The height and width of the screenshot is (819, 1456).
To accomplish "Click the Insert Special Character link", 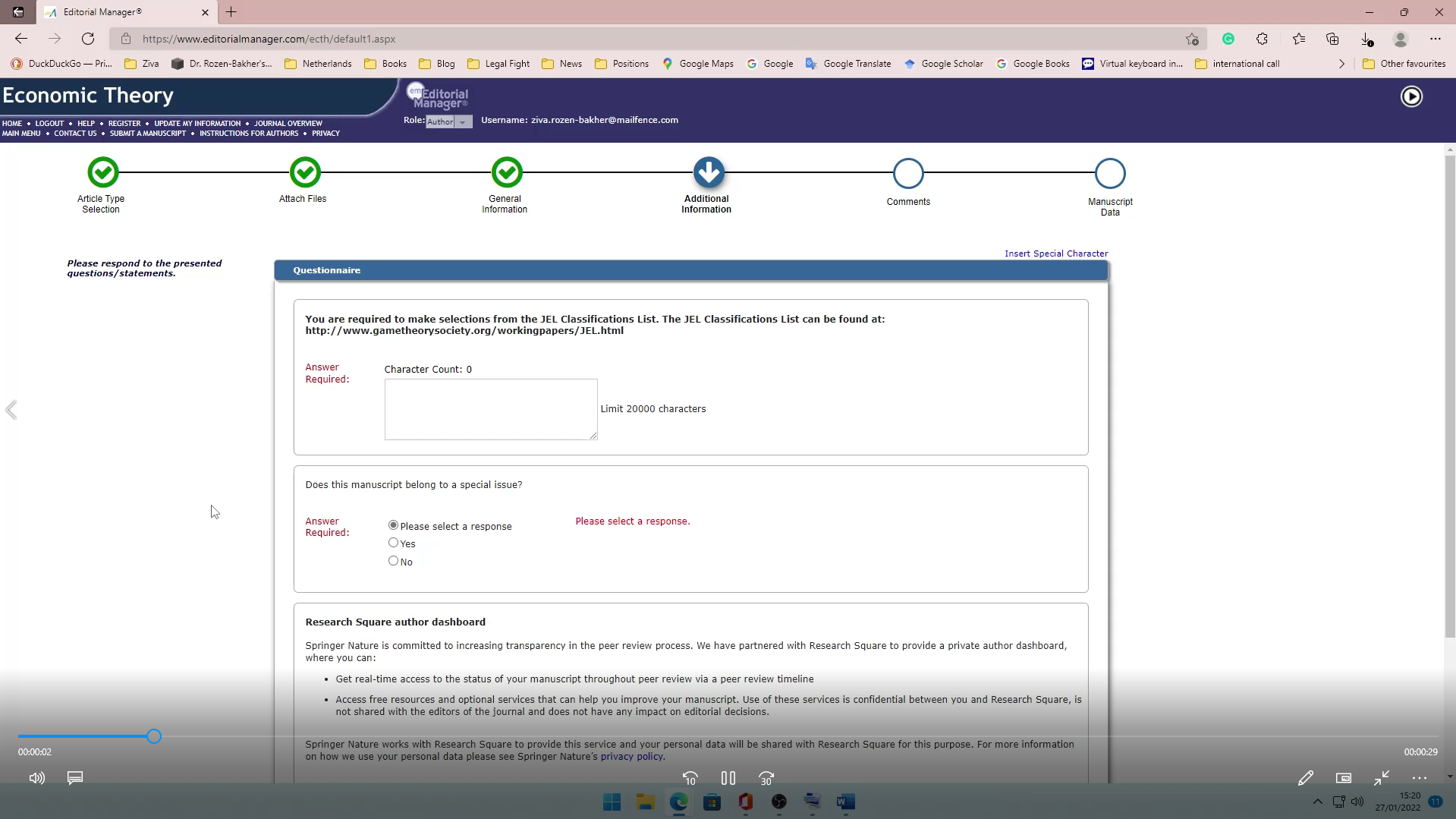I will [1056, 254].
